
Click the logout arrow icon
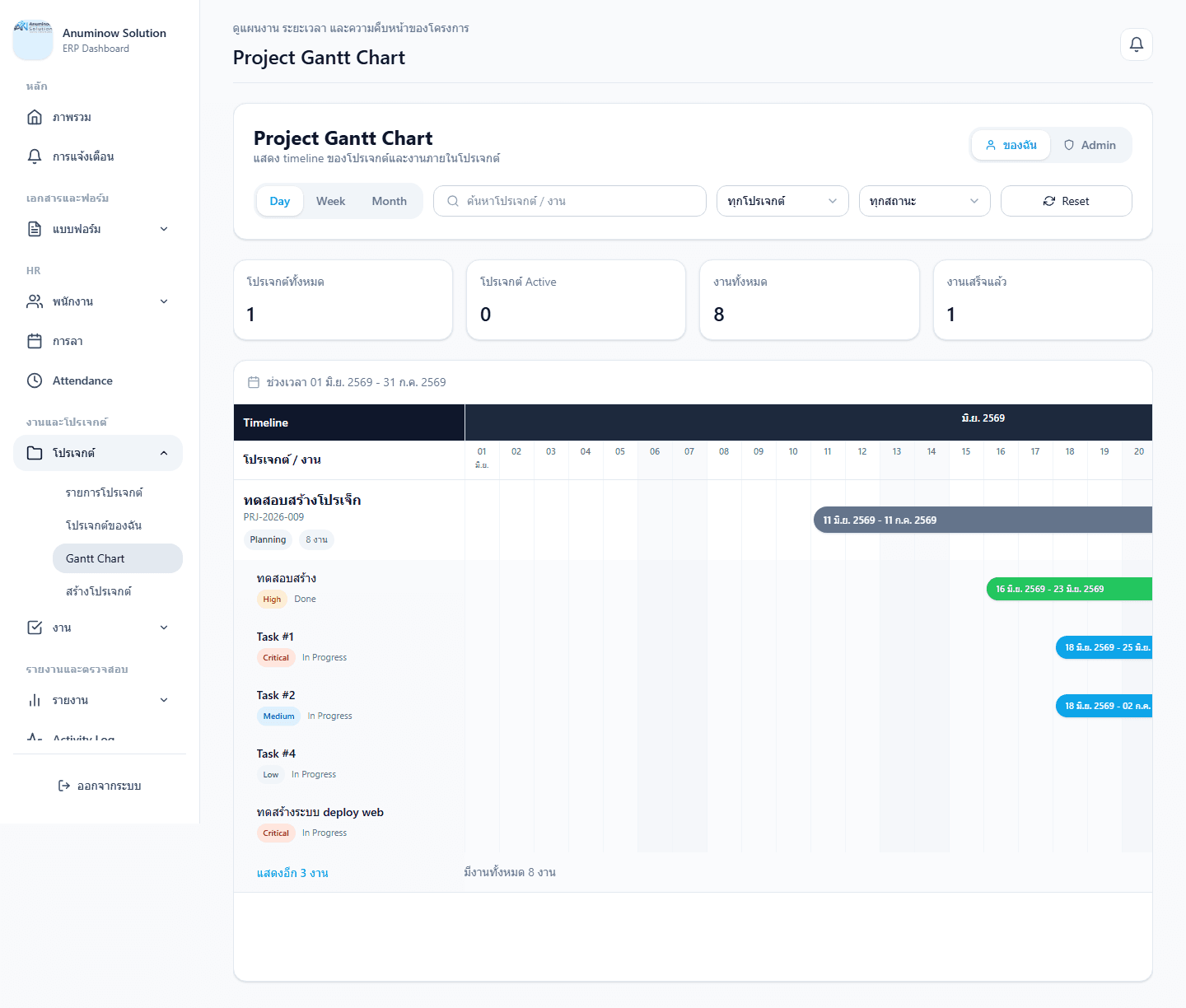[64, 786]
